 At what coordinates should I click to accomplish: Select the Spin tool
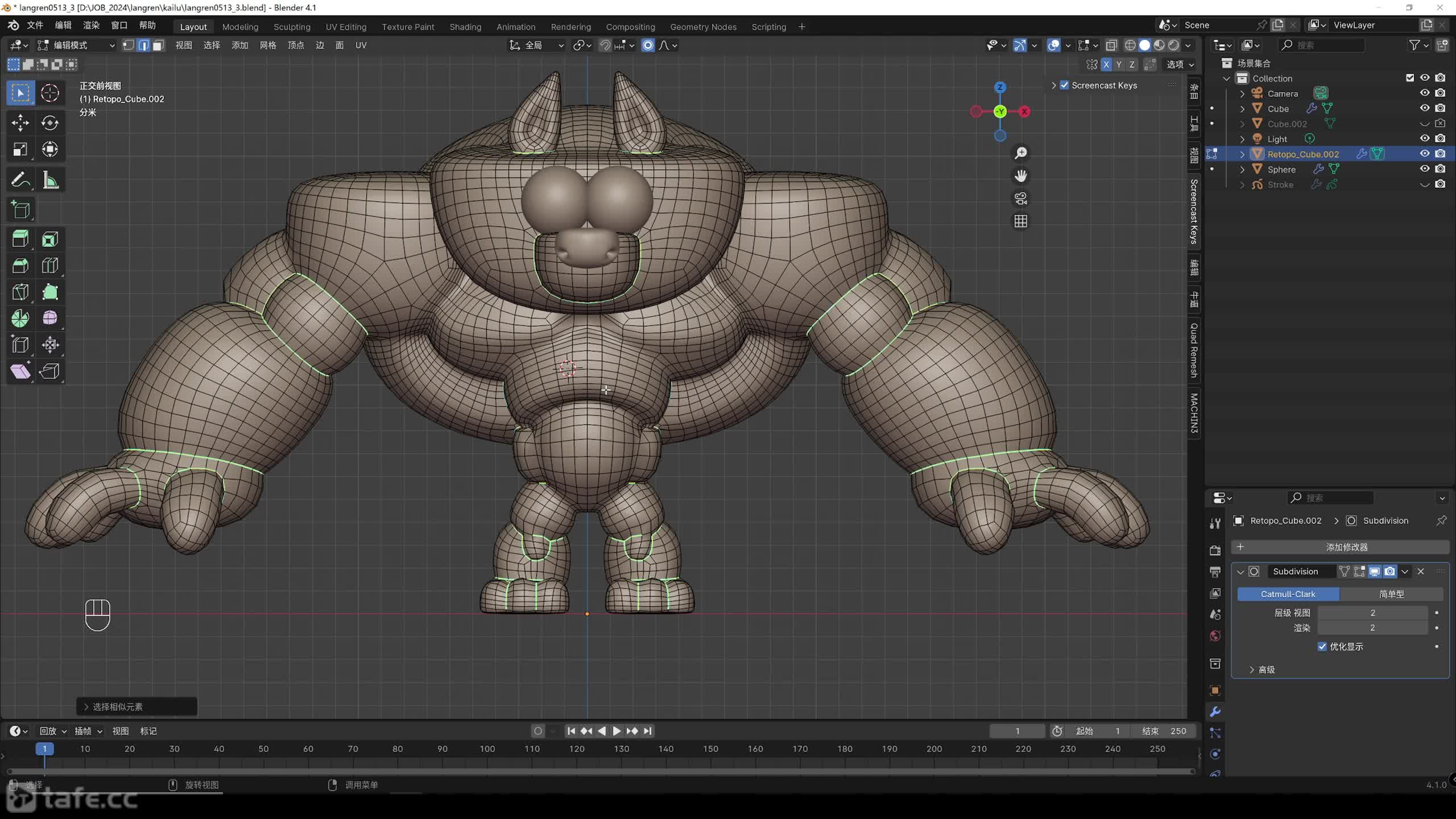(20, 318)
